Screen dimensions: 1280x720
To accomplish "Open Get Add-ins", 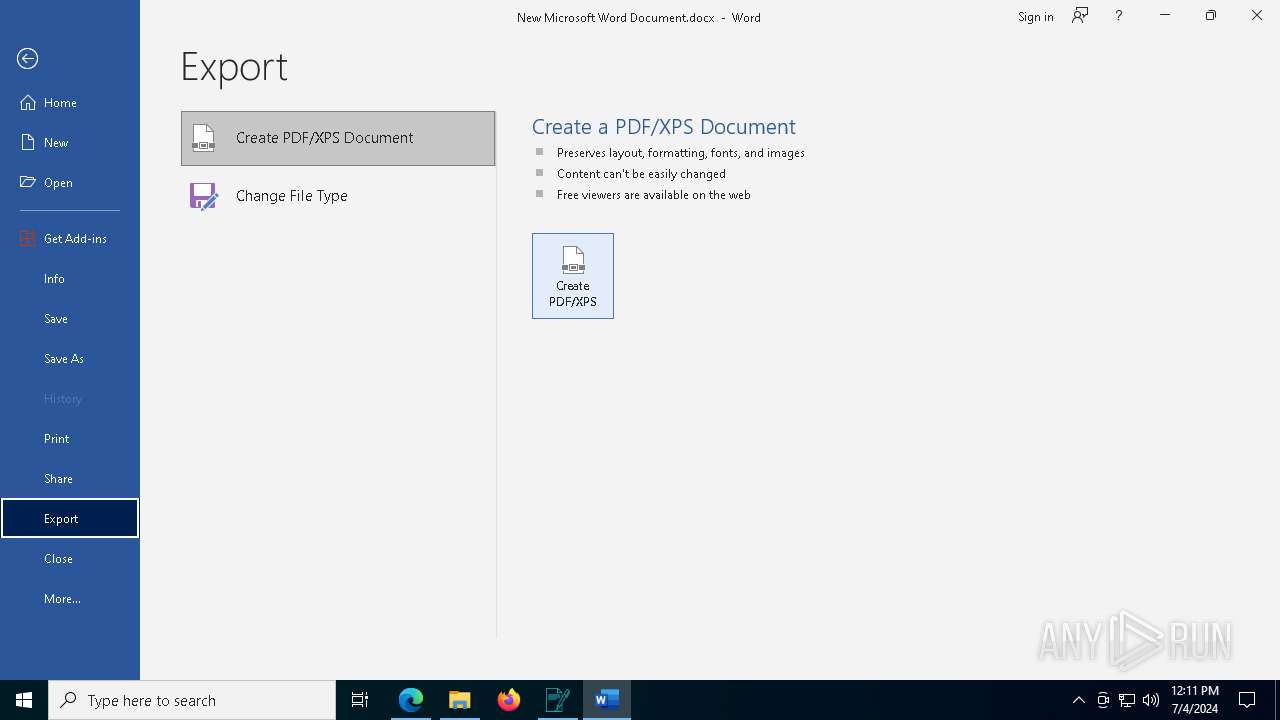I will point(70,239).
